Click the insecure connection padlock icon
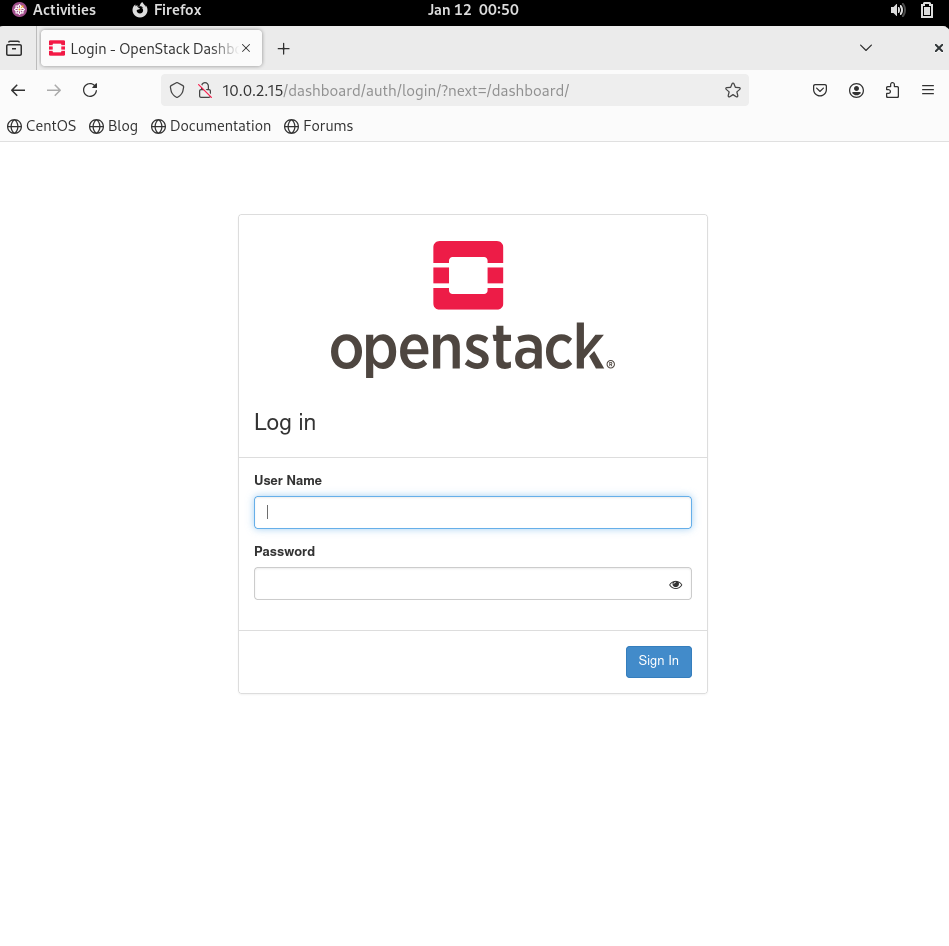The image size is (949, 946). pos(205,90)
